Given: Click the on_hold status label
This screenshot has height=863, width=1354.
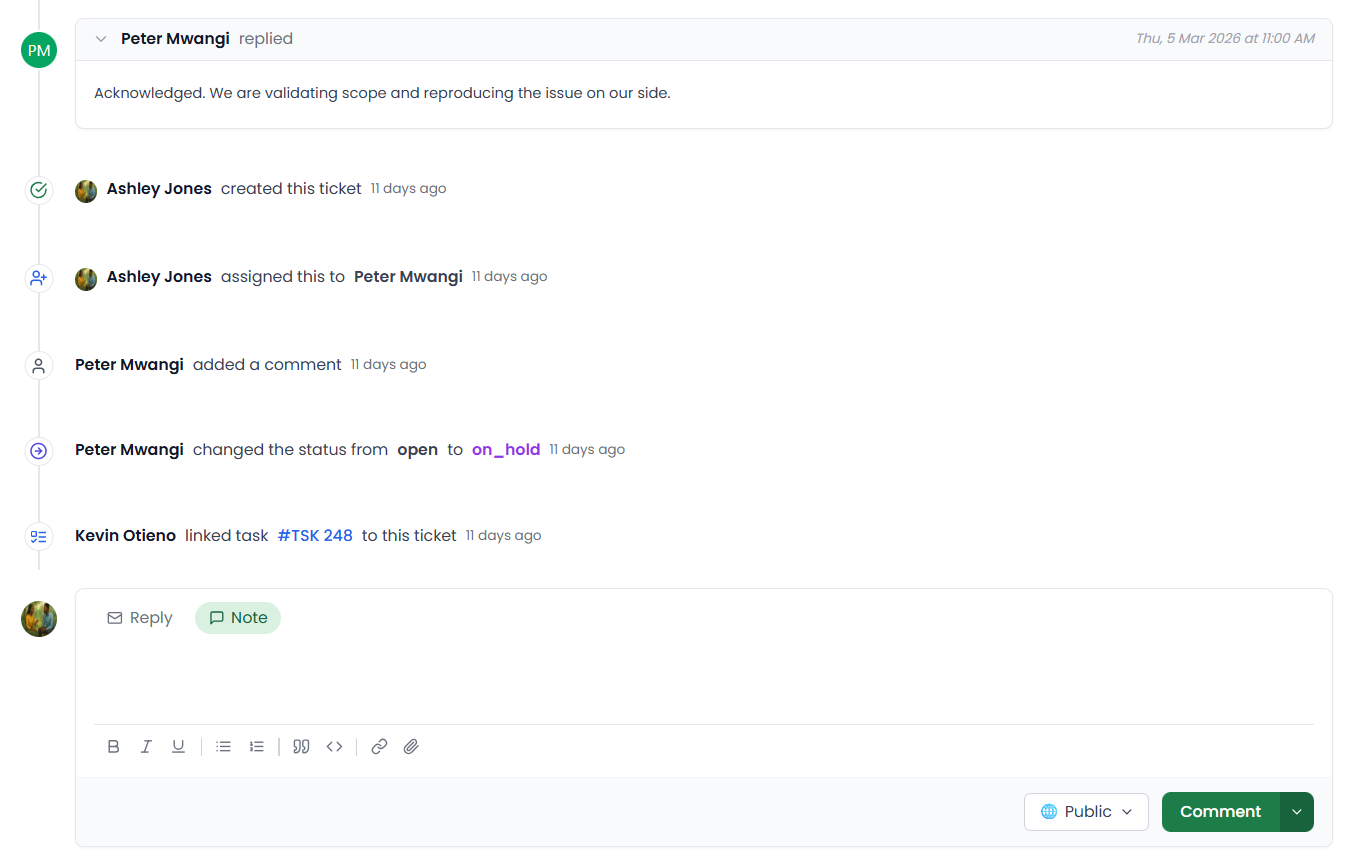Looking at the screenshot, I should (506, 449).
